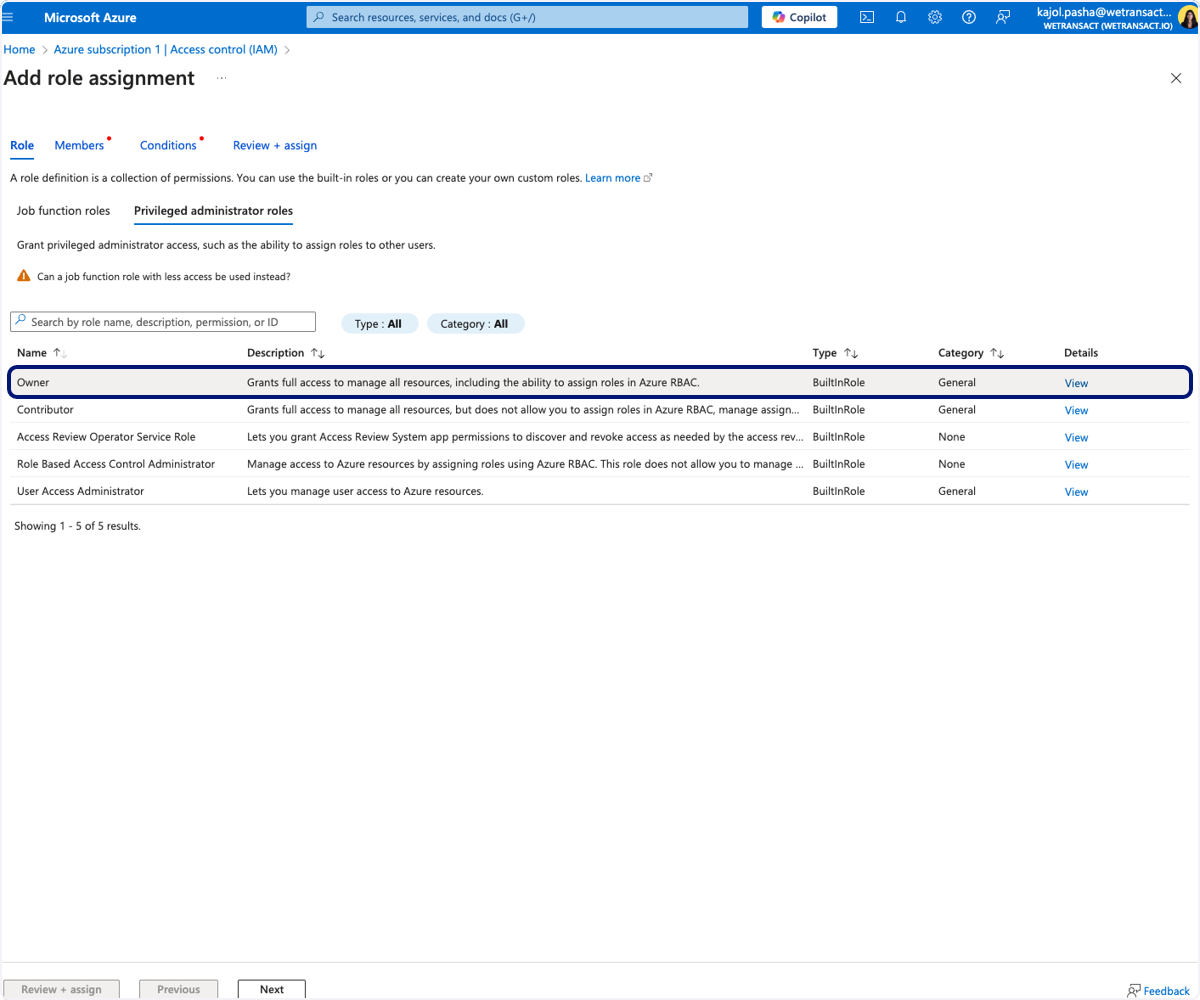
Task: View details for Owner role
Action: coord(1076,383)
